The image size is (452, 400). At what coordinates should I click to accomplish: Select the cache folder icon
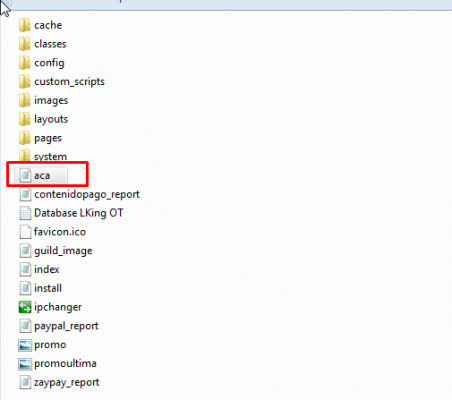click(x=25, y=25)
